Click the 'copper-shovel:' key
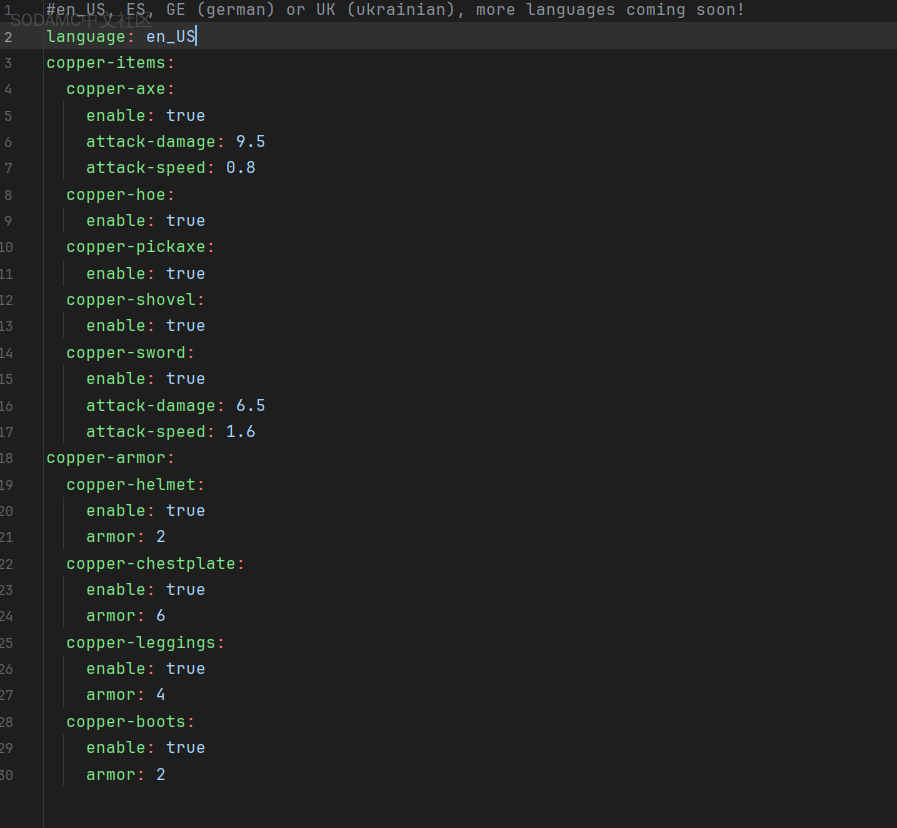This screenshot has width=897, height=828. click(x=135, y=300)
